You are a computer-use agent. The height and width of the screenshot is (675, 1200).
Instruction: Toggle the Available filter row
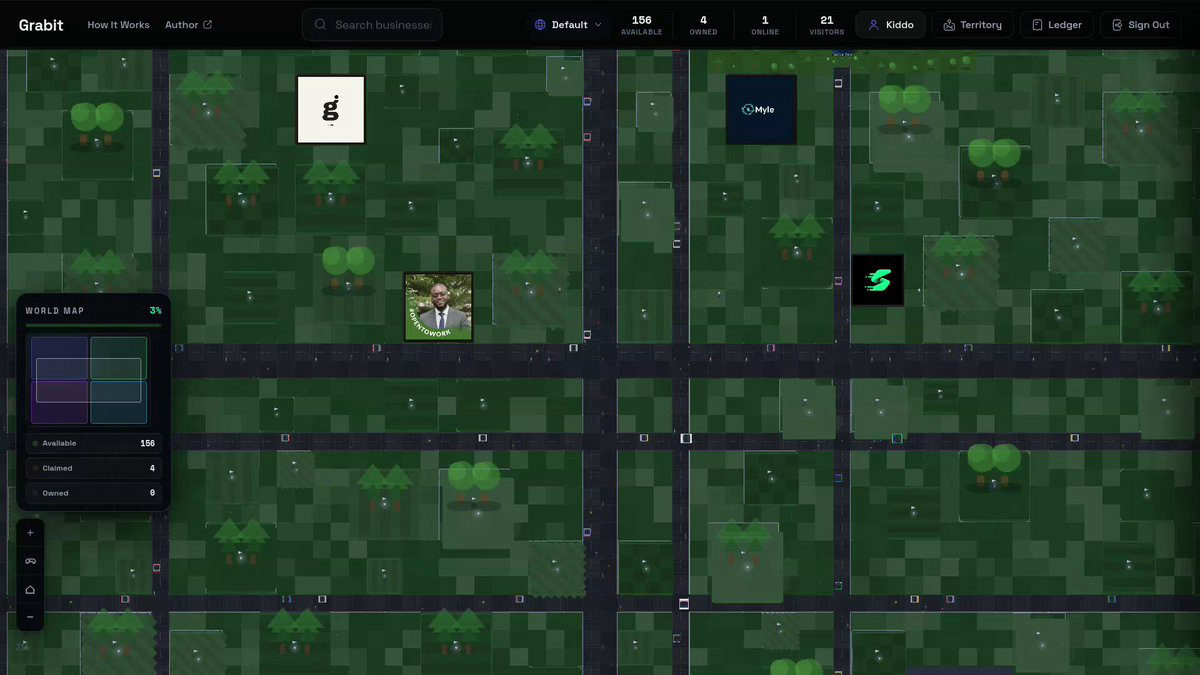coord(93,443)
